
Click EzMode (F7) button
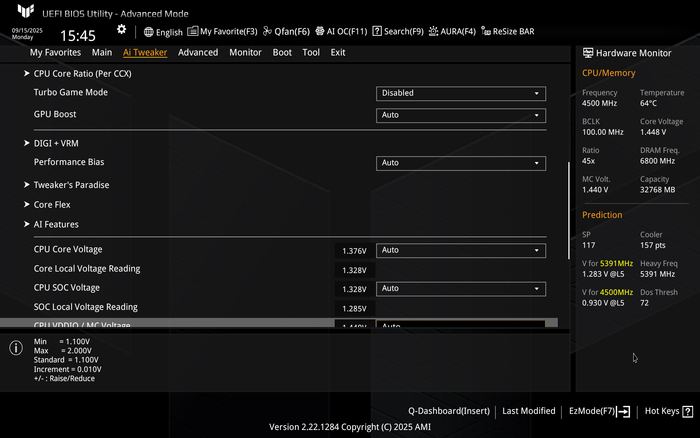click(x=599, y=411)
